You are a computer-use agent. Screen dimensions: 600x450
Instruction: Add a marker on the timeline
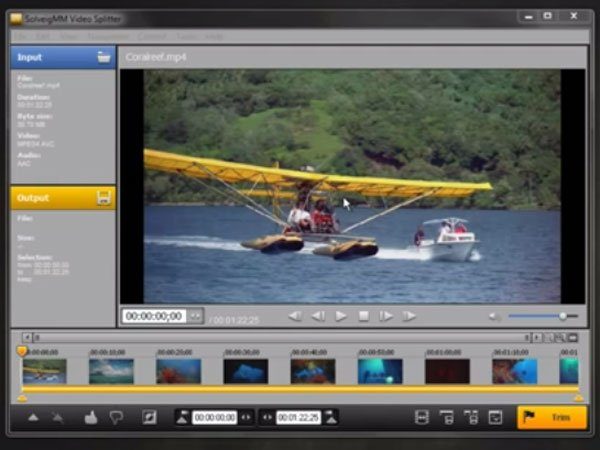pyautogui.click(x=33, y=417)
